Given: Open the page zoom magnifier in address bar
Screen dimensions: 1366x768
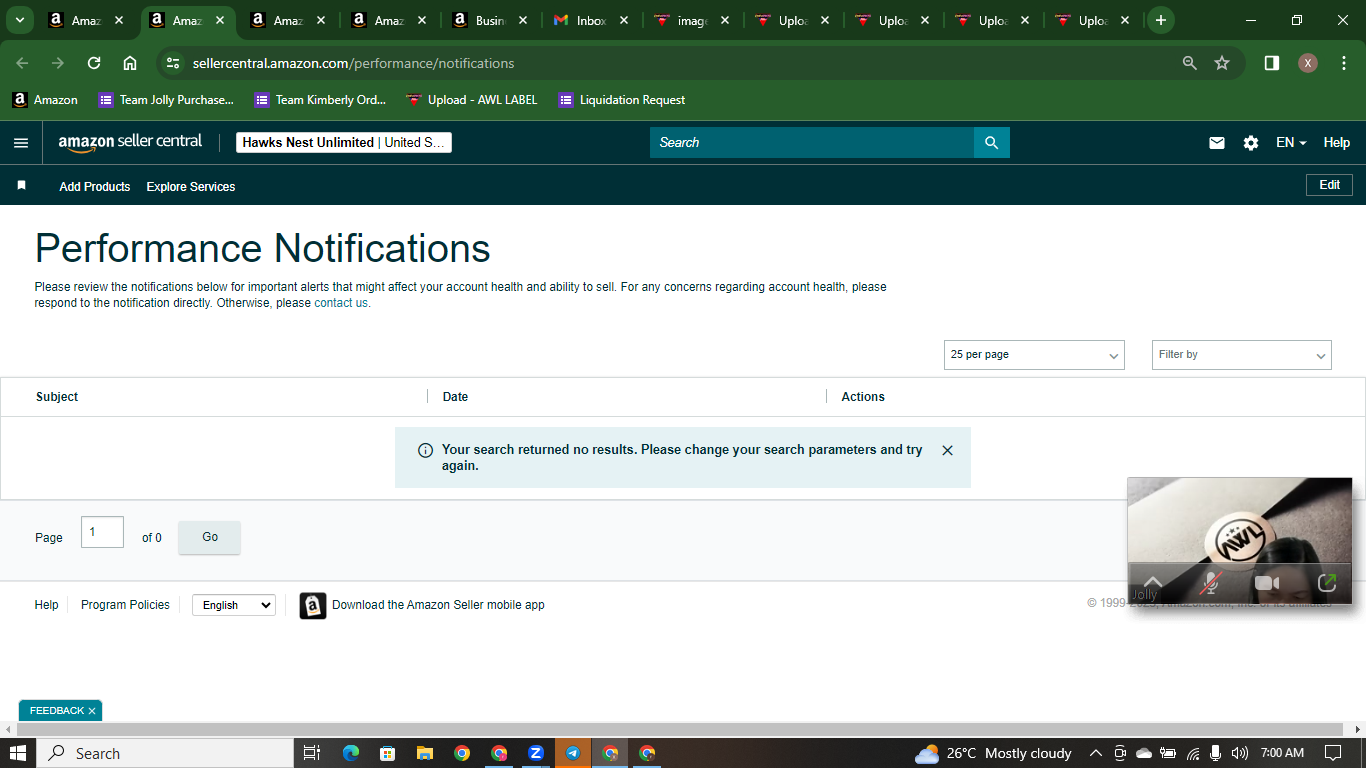Looking at the screenshot, I should 1190,63.
